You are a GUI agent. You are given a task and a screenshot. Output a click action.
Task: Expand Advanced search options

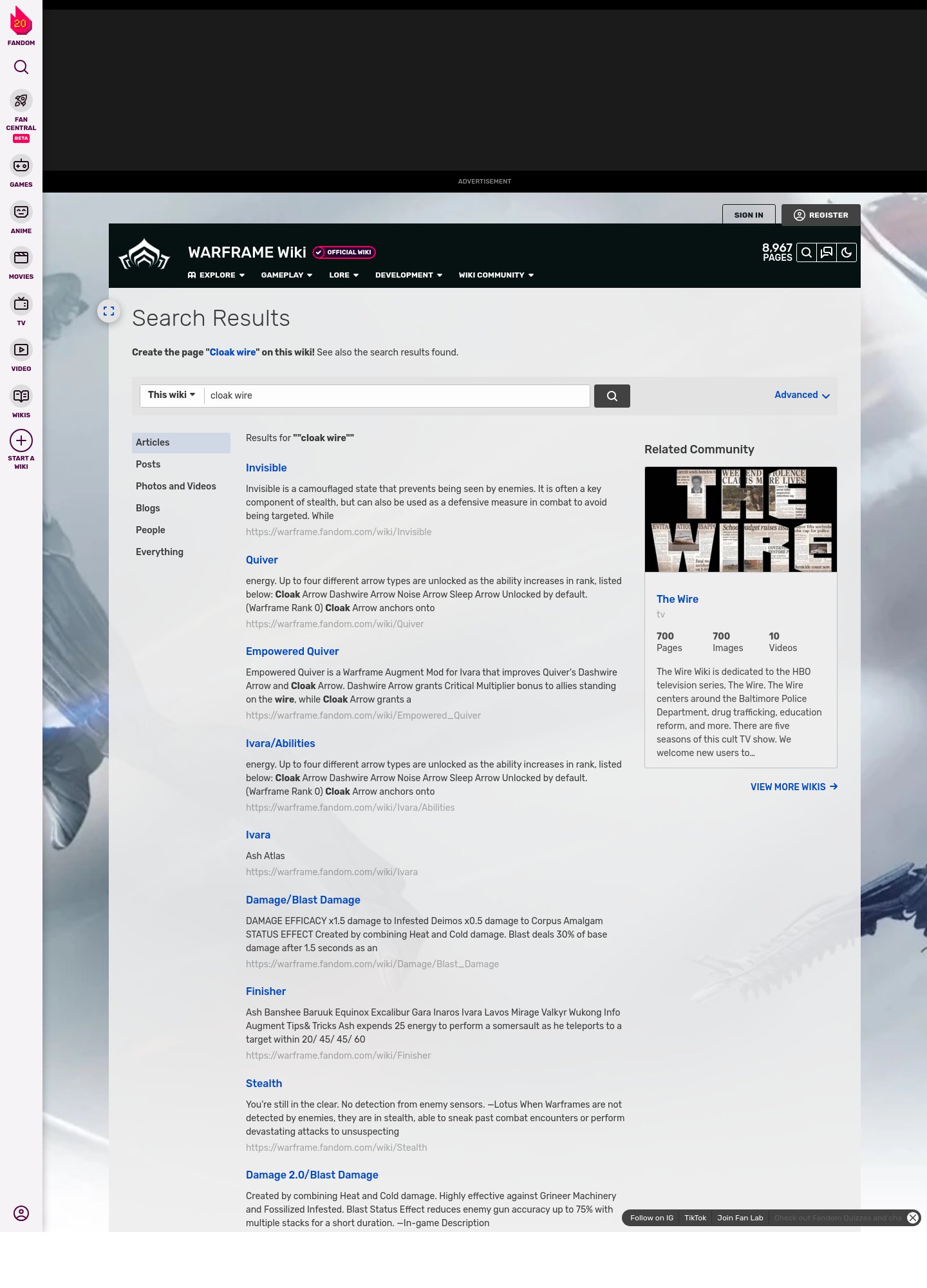802,395
